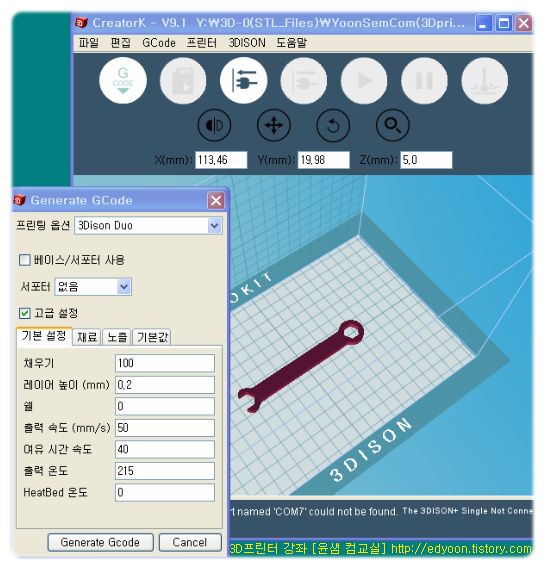
Task: Click the Cancel button
Action: (190, 543)
